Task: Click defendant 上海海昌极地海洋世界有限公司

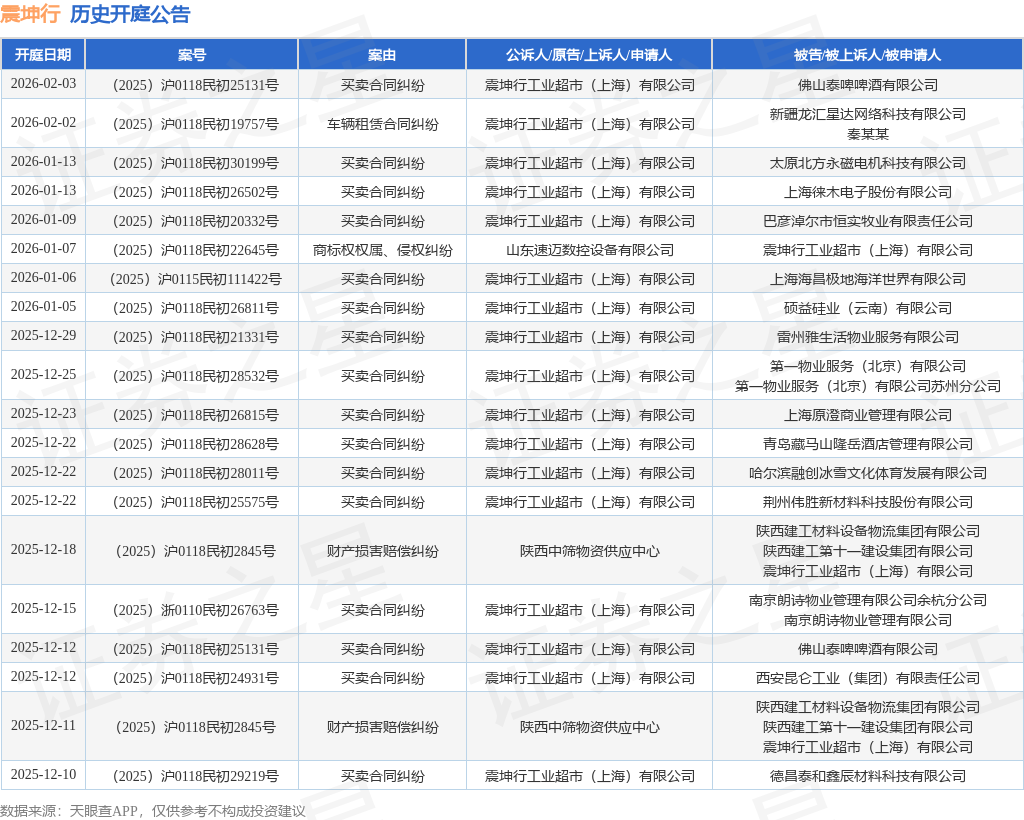Action: pyautogui.click(x=868, y=279)
